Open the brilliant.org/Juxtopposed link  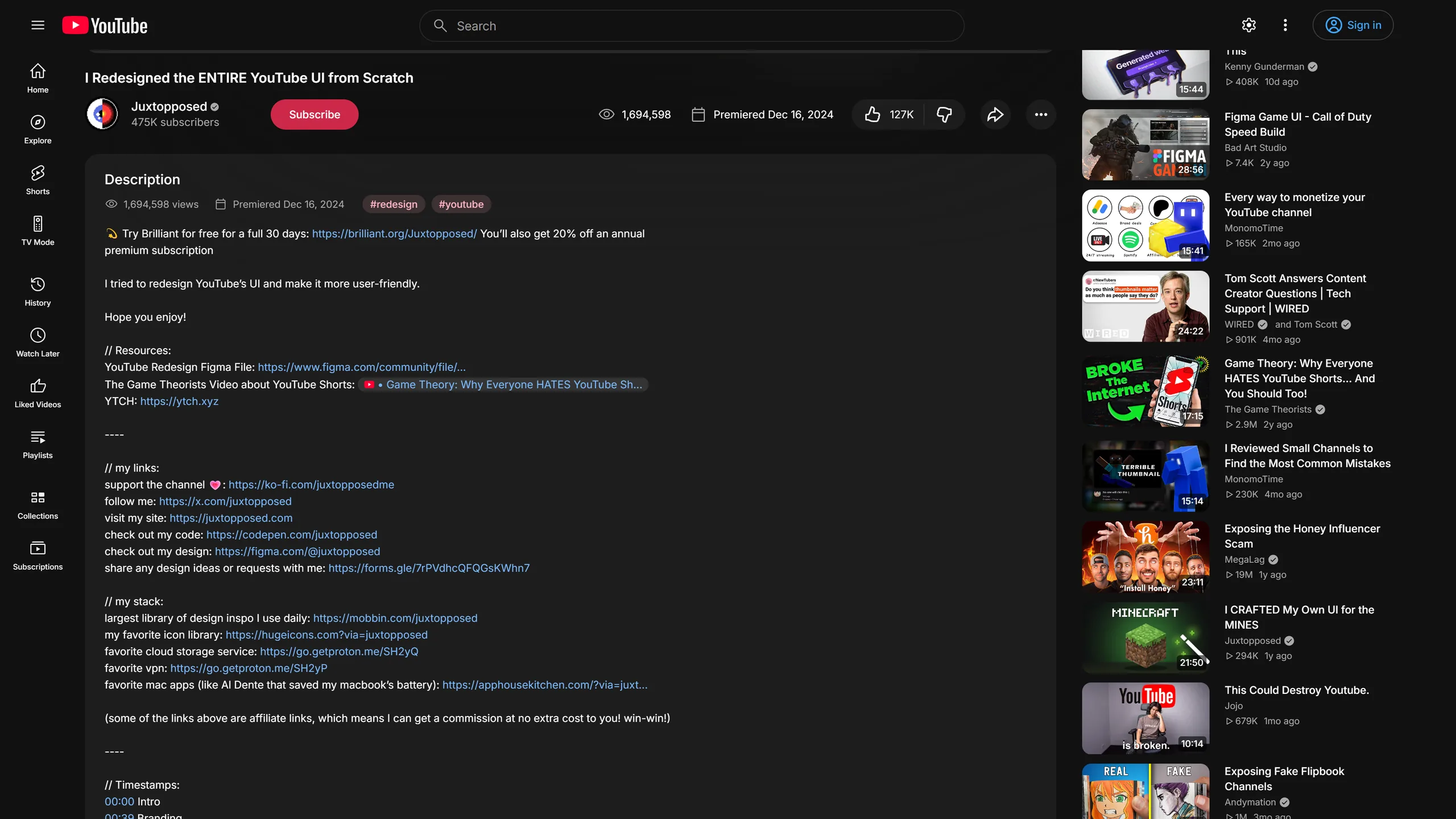[x=394, y=234]
